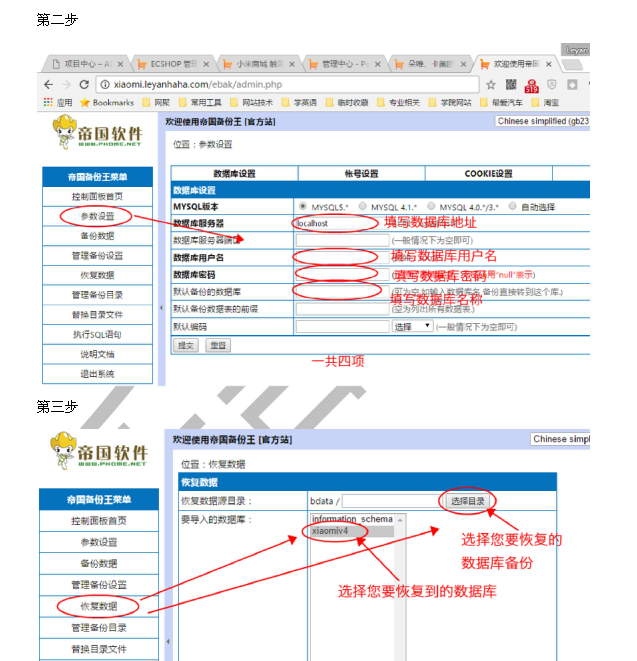Collapse sidebar arrow in 第二步 screenshot
The image size is (637, 661).
[161, 308]
